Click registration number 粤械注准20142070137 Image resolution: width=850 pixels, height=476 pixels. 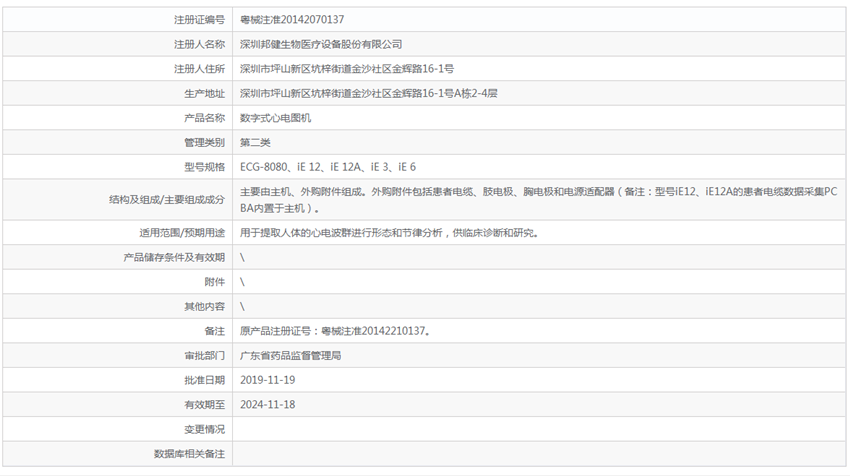tap(292, 20)
